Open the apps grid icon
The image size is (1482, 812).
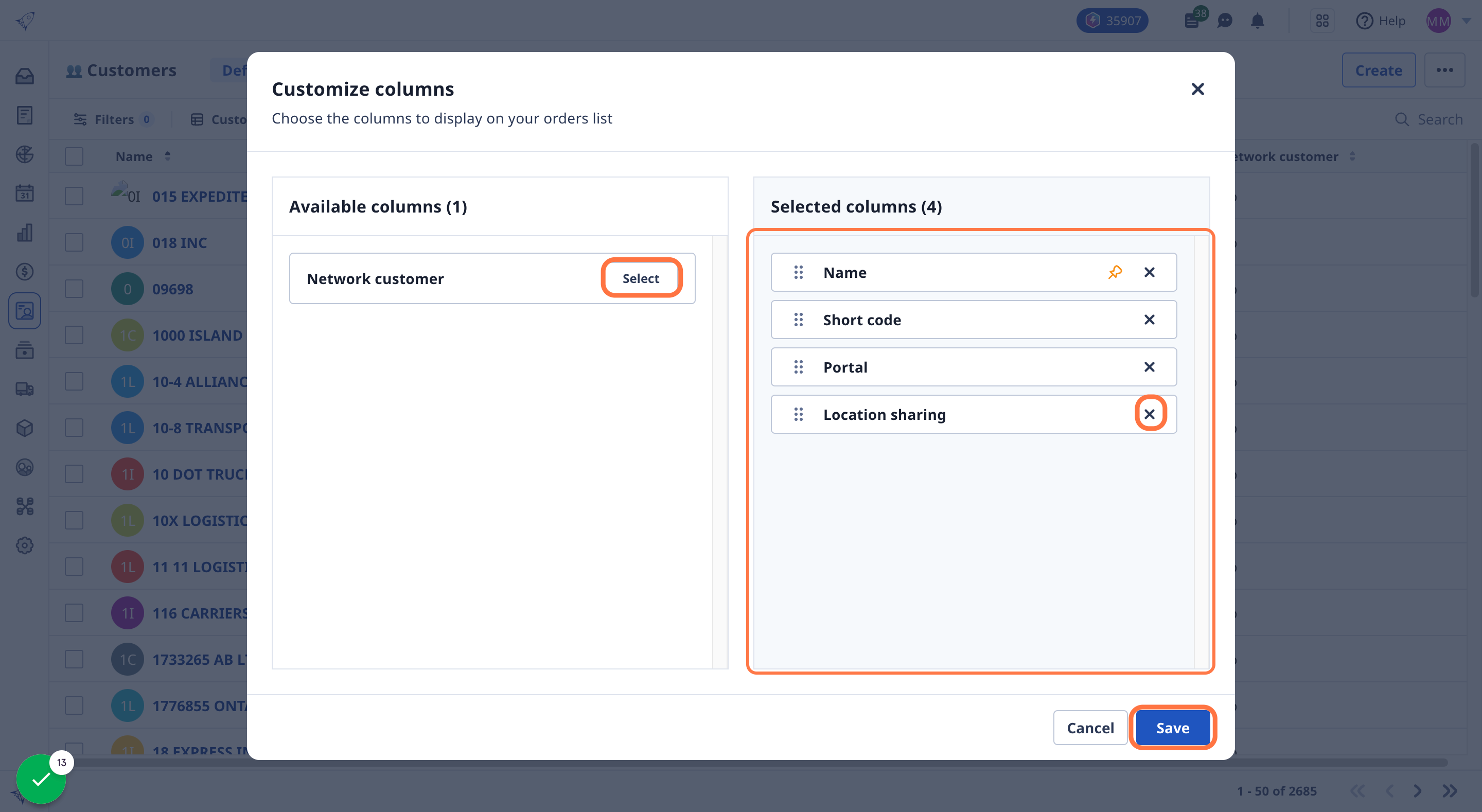pyautogui.click(x=1322, y=21)
